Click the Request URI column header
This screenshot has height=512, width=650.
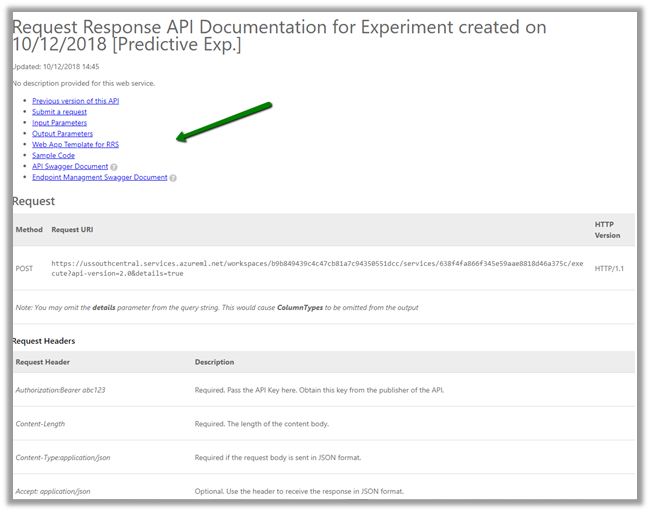(73, 230)
